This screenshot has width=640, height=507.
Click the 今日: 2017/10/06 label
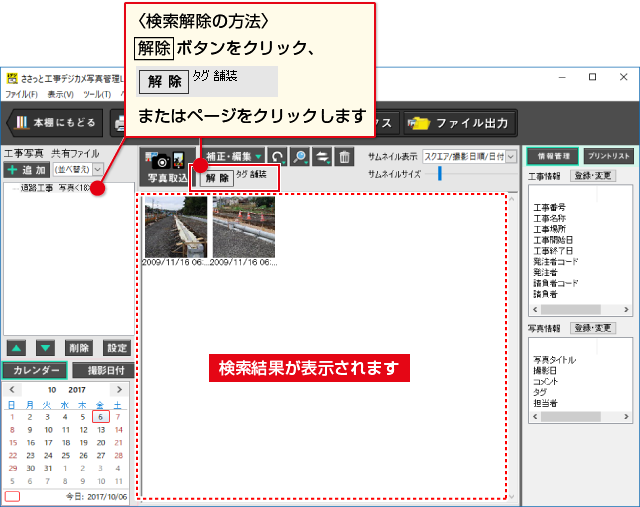[x=96, y=497]
